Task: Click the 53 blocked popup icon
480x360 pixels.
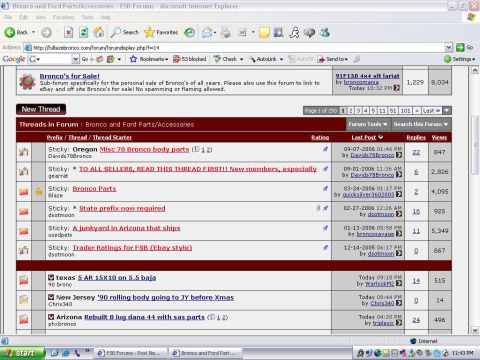Action: (x=190, y=59)
